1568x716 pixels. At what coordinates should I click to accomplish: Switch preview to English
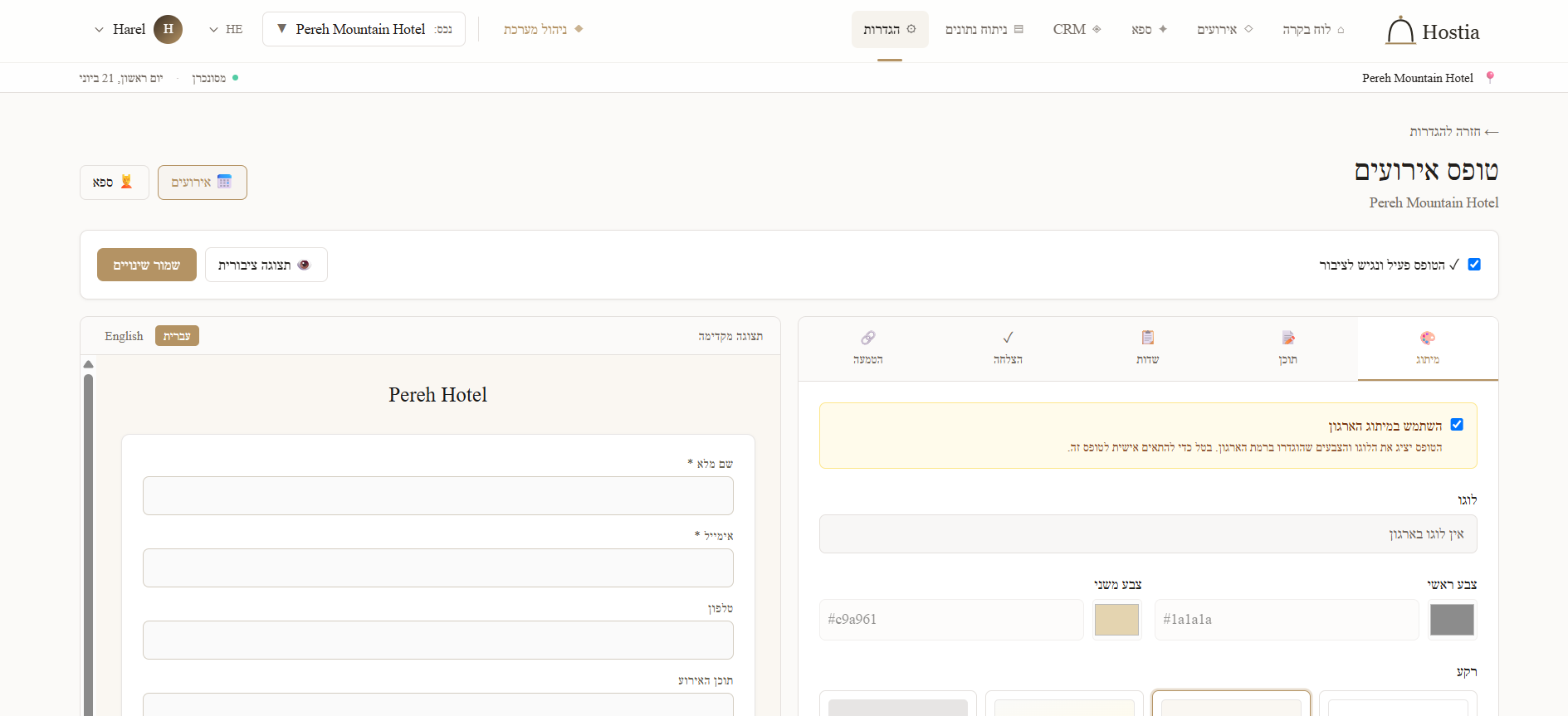(x=124, y=336)
